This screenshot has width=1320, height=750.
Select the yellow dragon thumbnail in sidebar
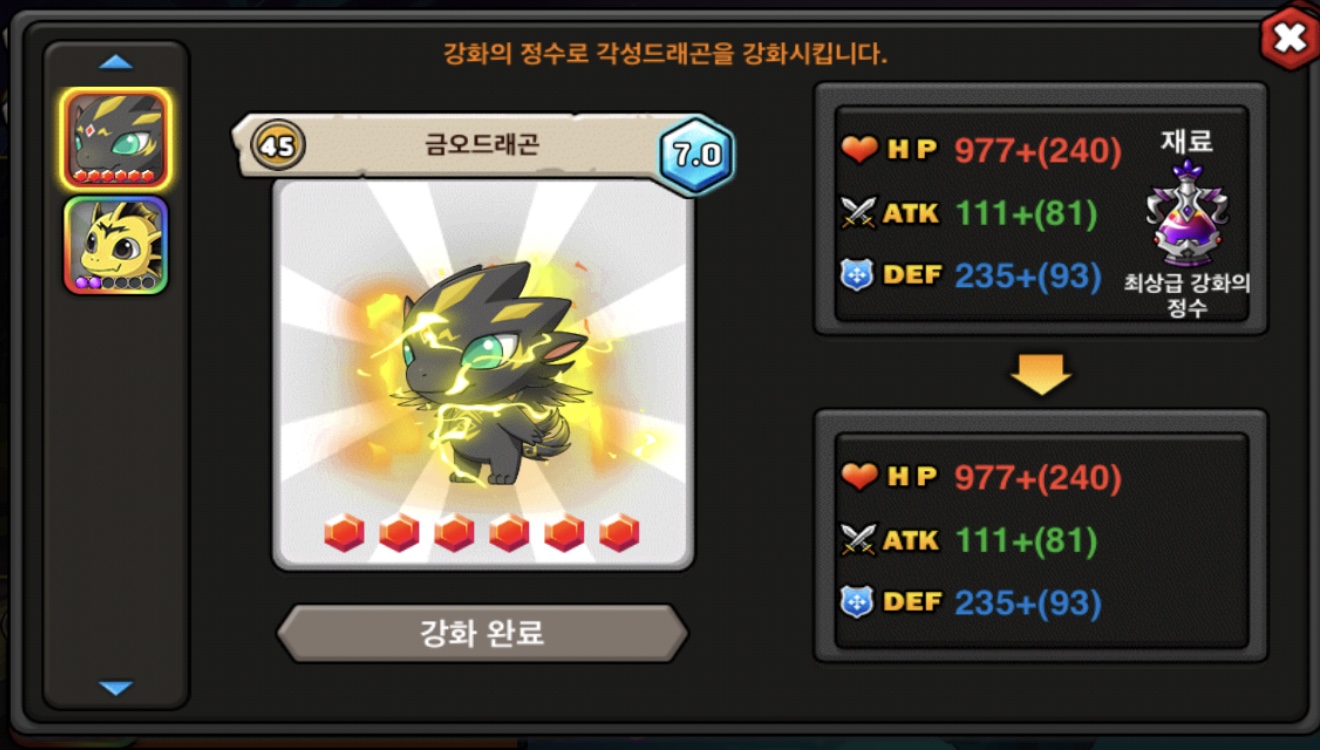click(116, 245)
